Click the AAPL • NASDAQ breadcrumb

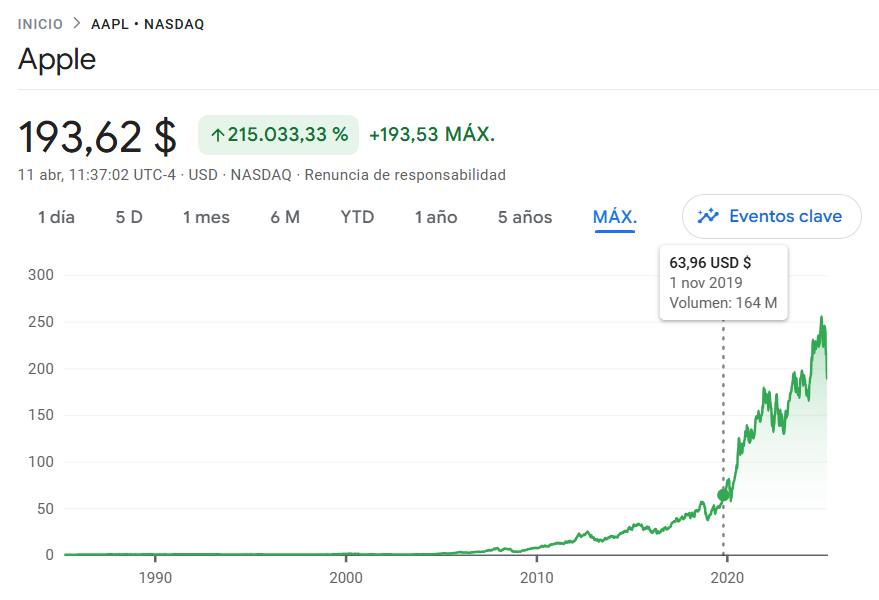[x=147, y=24]
